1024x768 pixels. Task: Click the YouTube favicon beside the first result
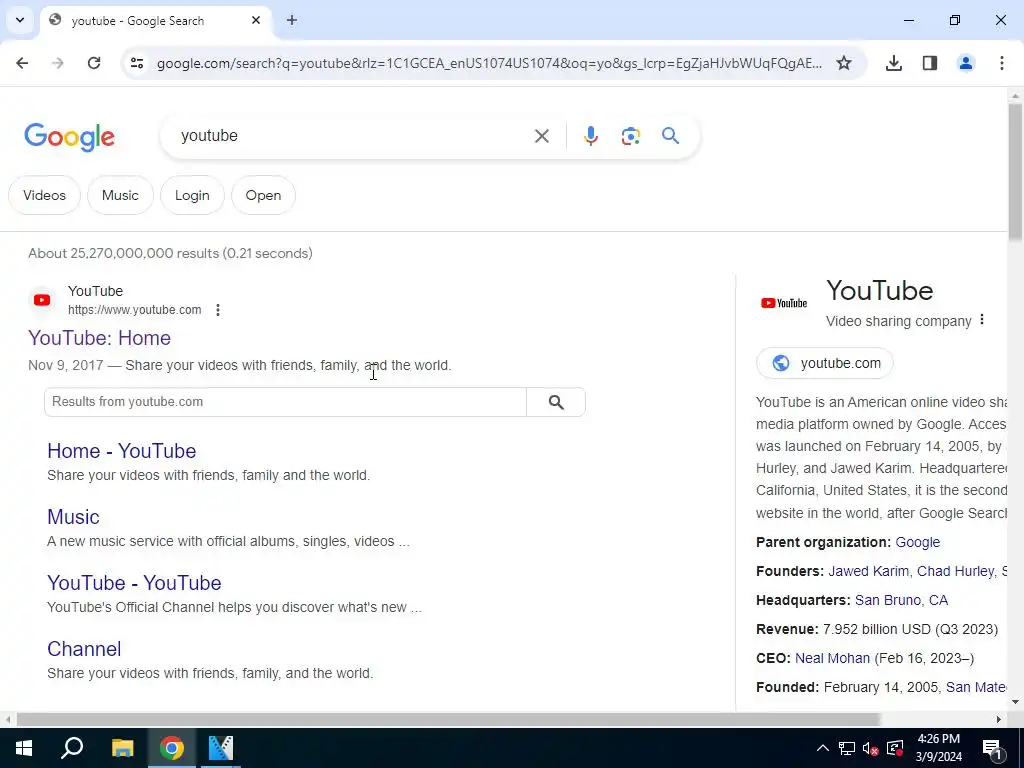click(42, 300)
